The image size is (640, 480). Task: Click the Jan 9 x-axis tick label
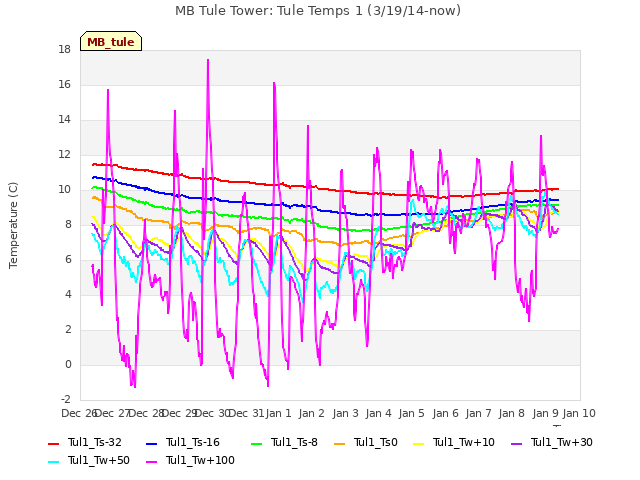[x=545, y=413]
